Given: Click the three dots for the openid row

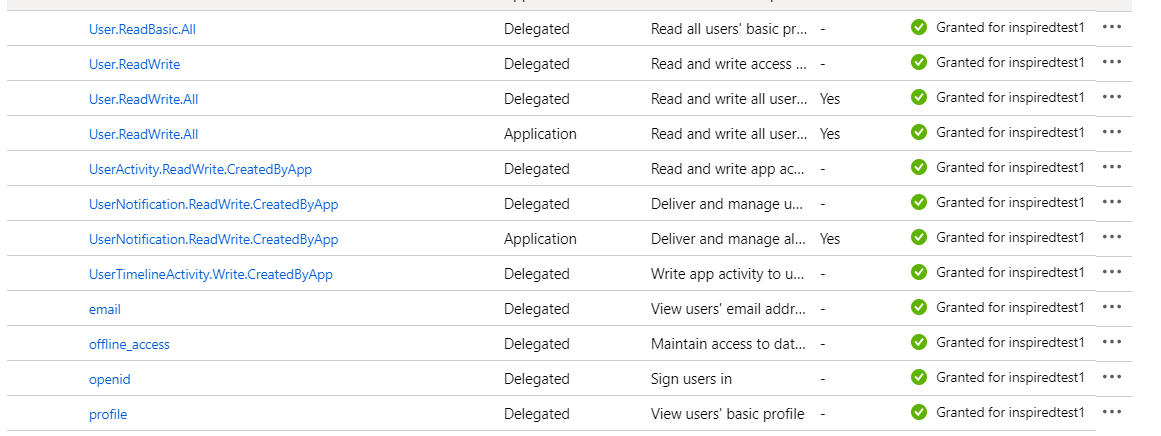Looking at the screenshot, I should [1111, 377].
